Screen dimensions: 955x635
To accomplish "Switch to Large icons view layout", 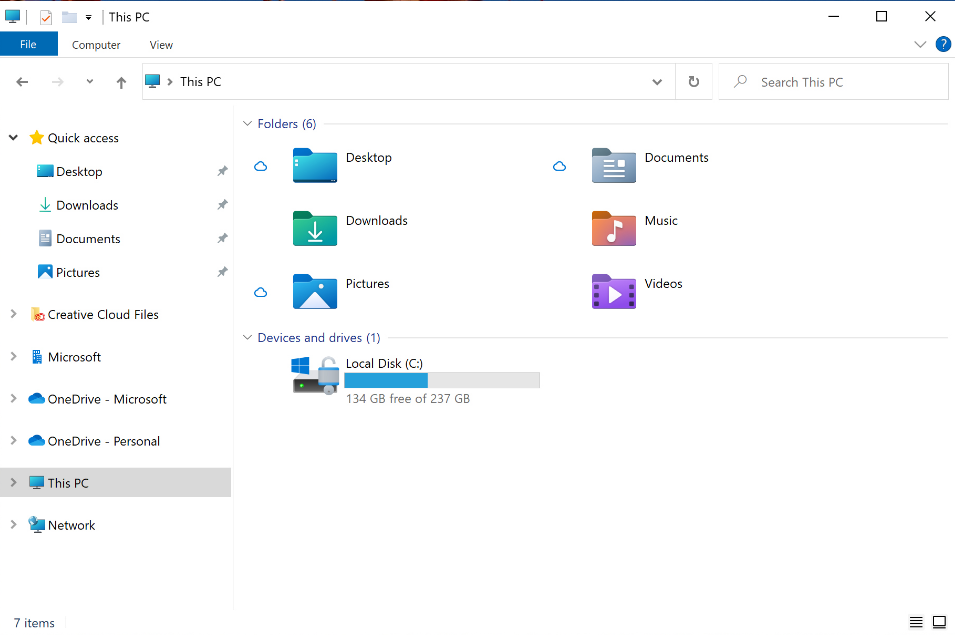I will pyautogui.click(x=939, y=622).
